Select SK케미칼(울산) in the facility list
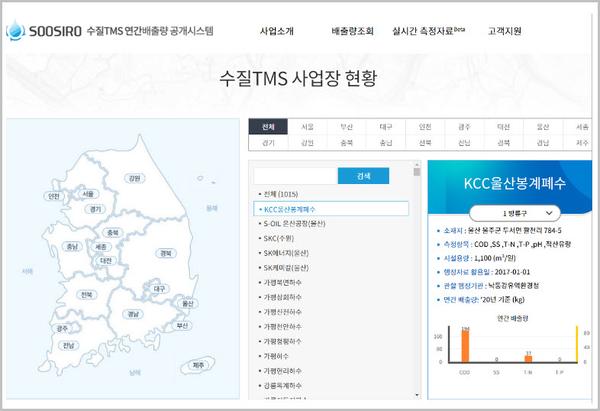 point(286,268)
